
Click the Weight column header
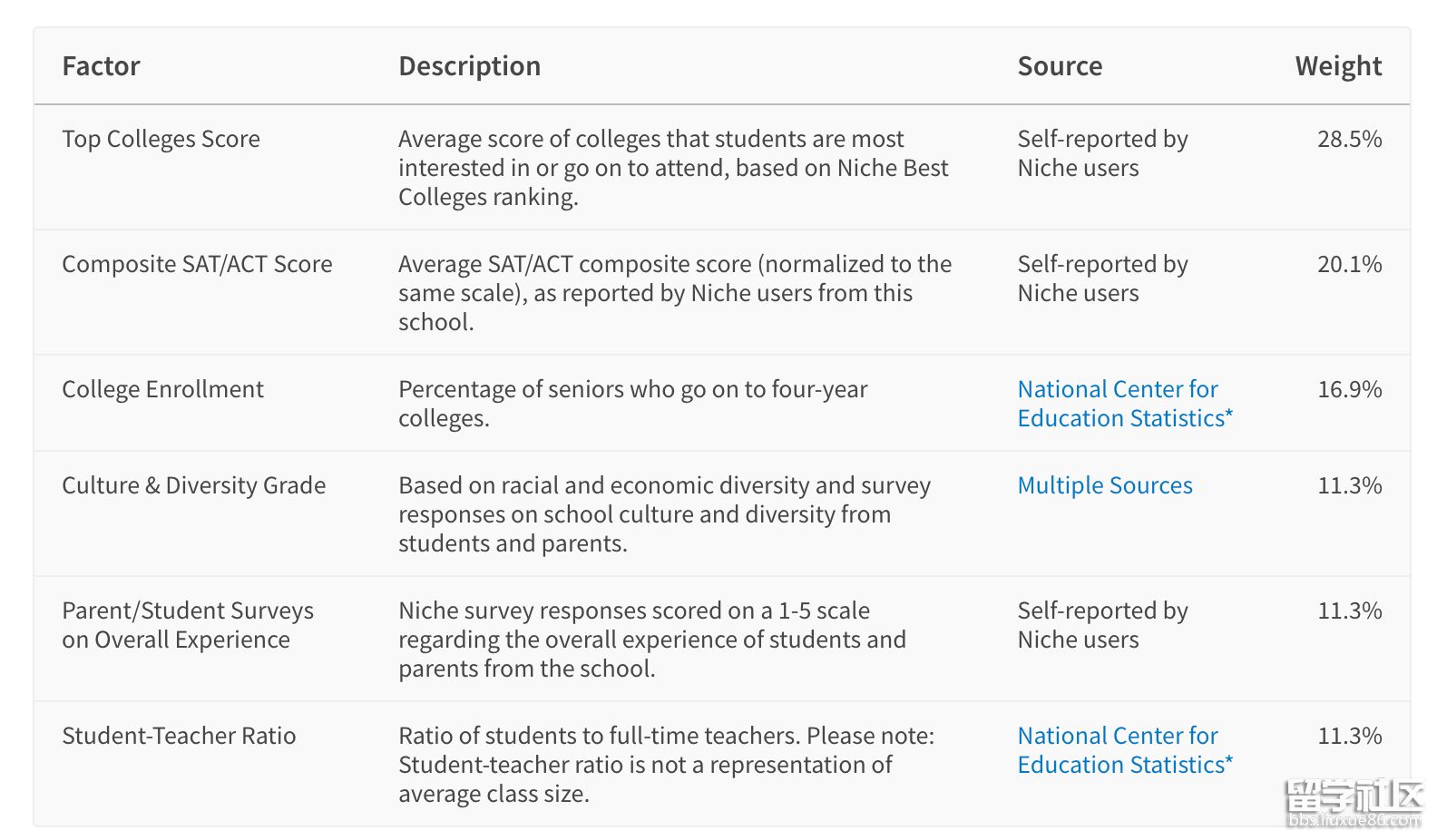[x=1338, y=66]
